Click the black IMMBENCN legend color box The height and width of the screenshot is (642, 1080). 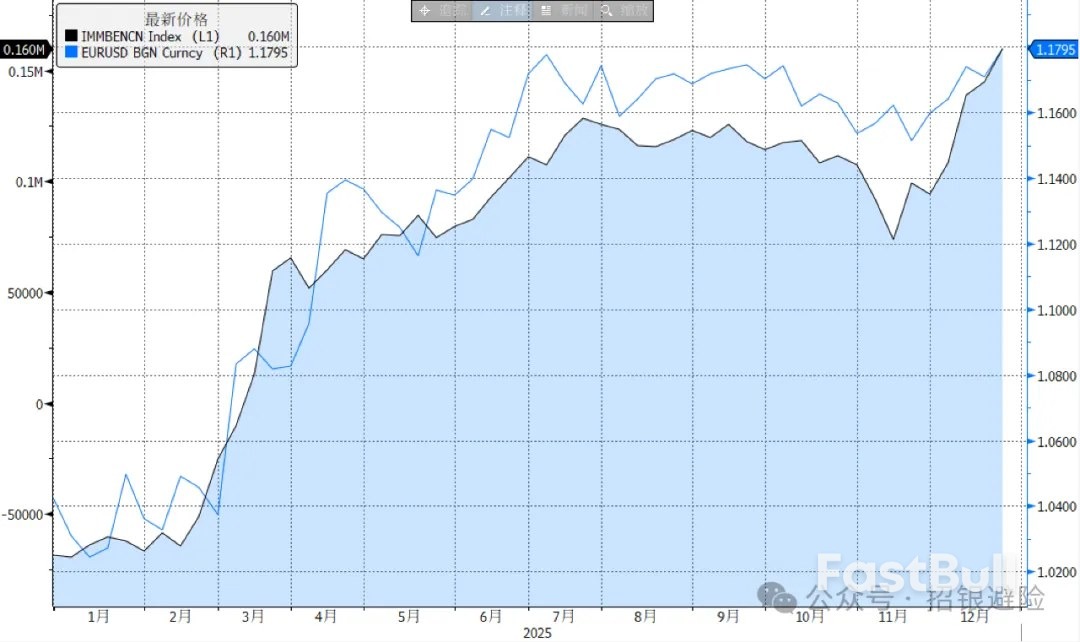pyautogui.click(x=70, y=37)
